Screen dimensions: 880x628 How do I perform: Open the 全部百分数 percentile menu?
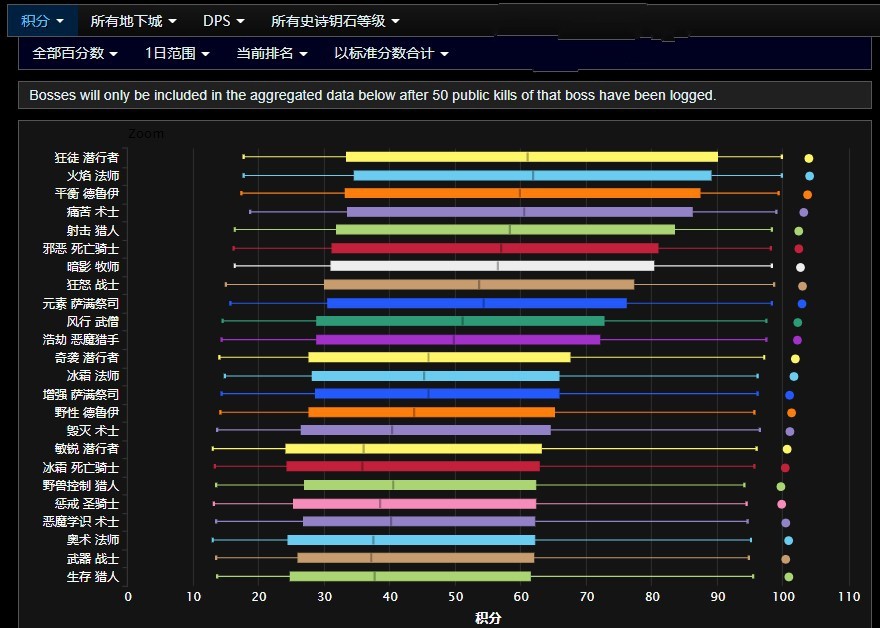pos(75,53)
